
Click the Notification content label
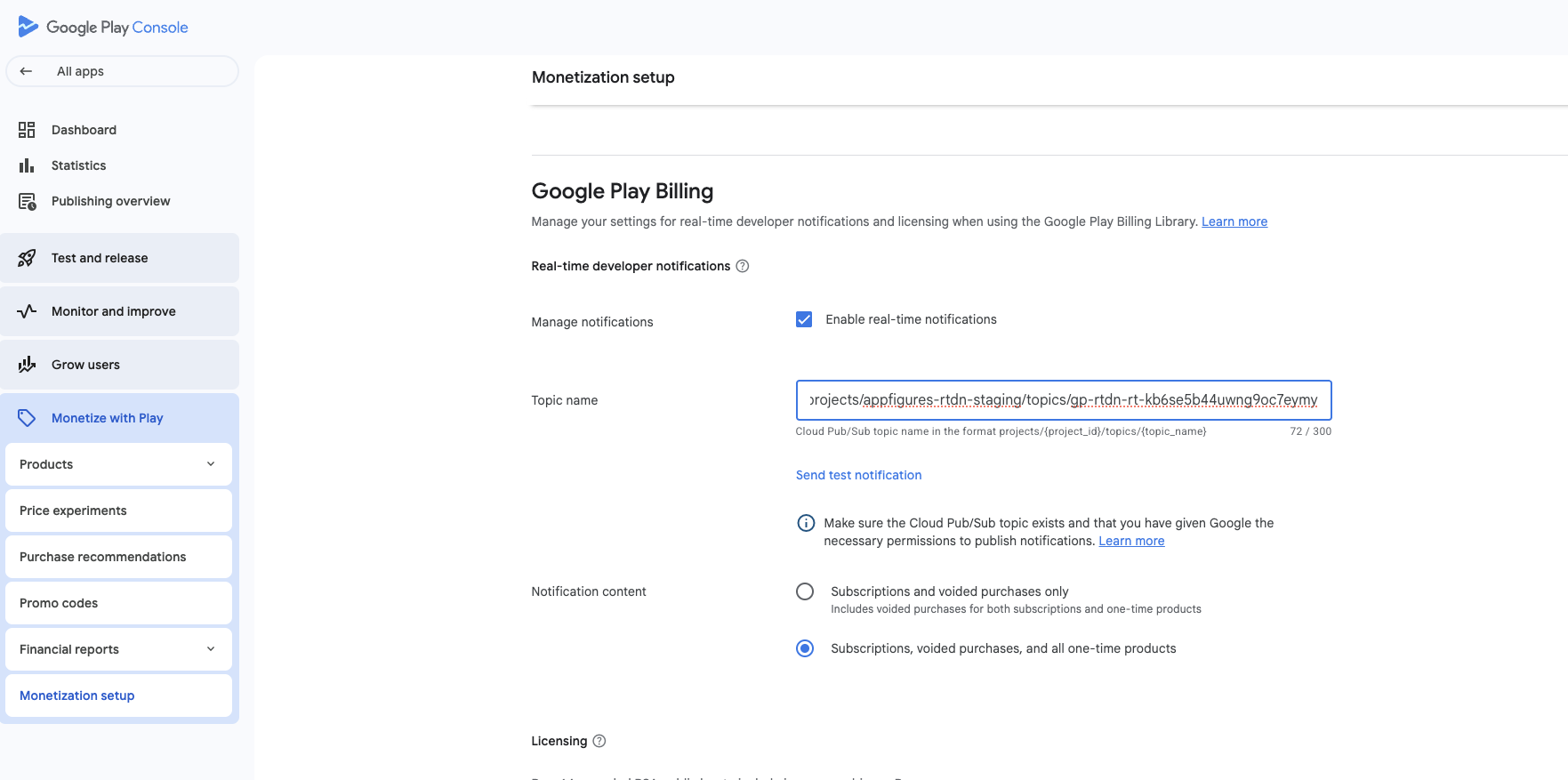tap(589, 591)
